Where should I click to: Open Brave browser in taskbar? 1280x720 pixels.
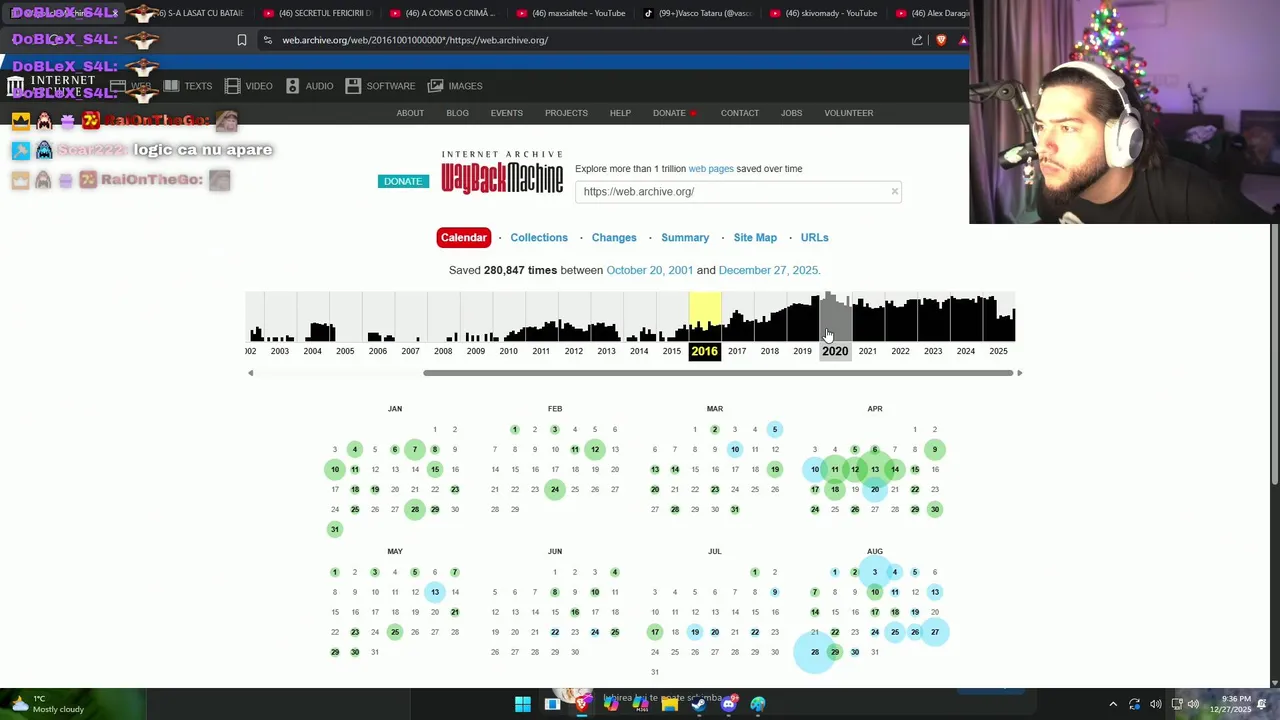[582, 704]
